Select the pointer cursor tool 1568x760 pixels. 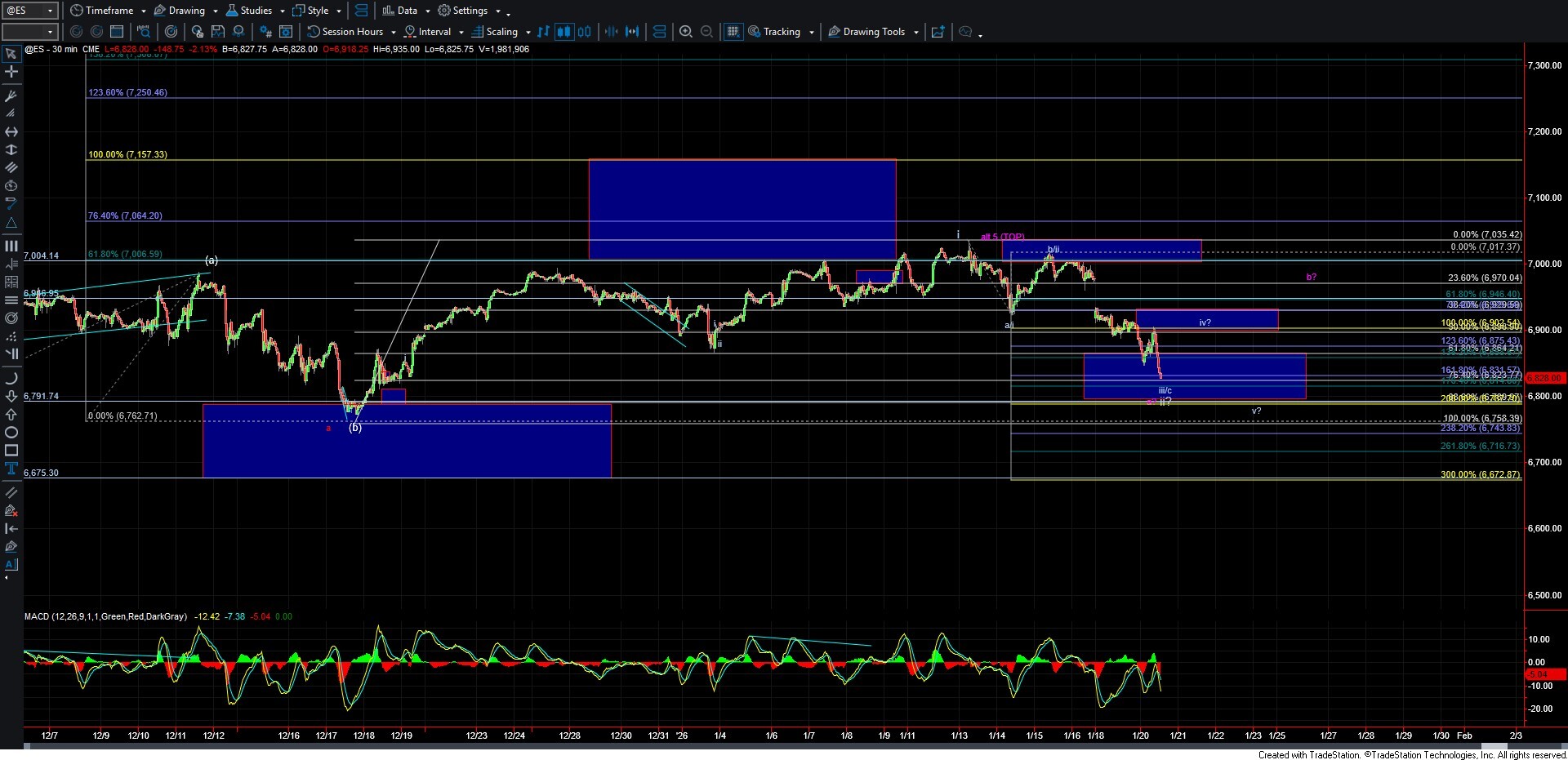[11, 54]
